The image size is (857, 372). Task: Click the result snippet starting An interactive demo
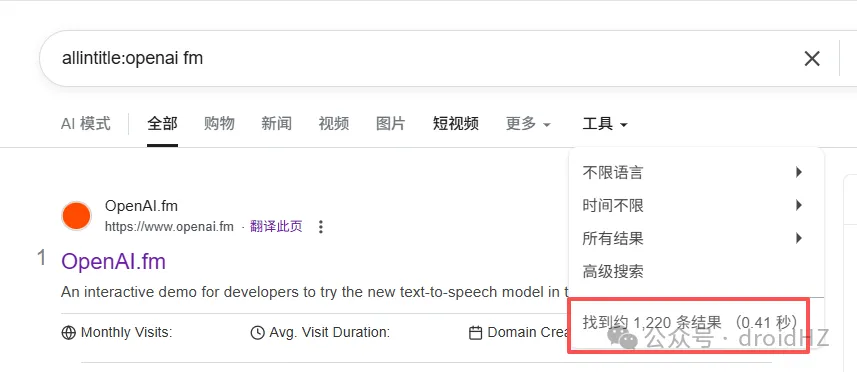pyautogui.click(x=314, y=292)
